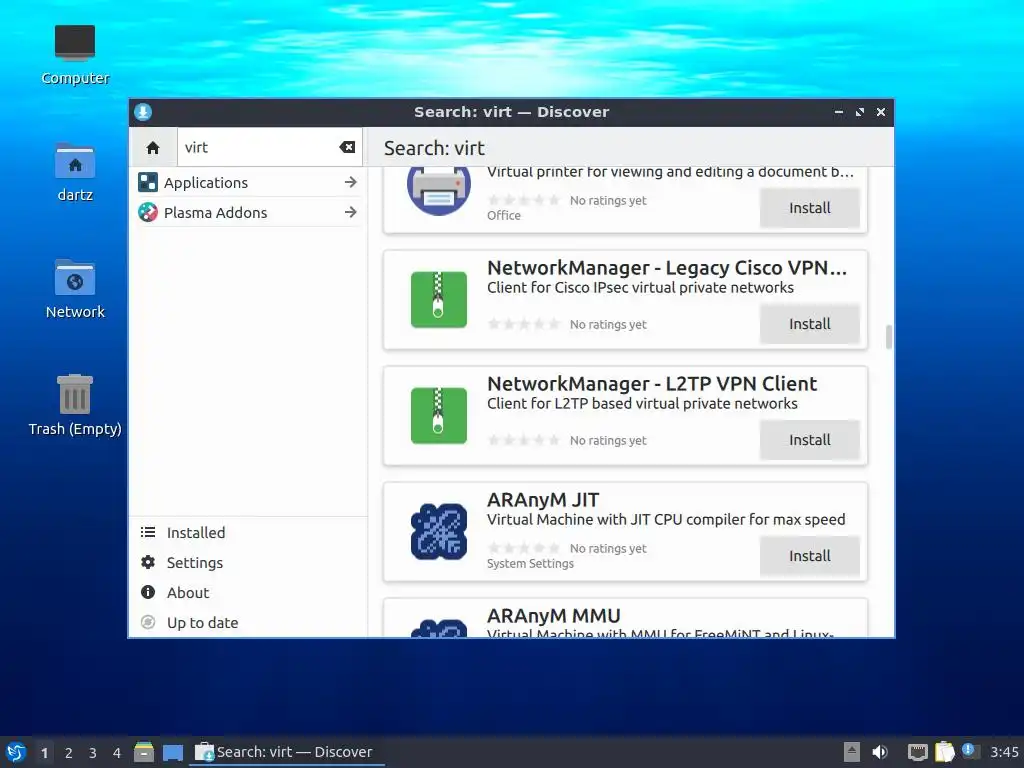Click the show desktop taskbar icon
Viewport: 1024px width, 768px height.
pos(173,753)
